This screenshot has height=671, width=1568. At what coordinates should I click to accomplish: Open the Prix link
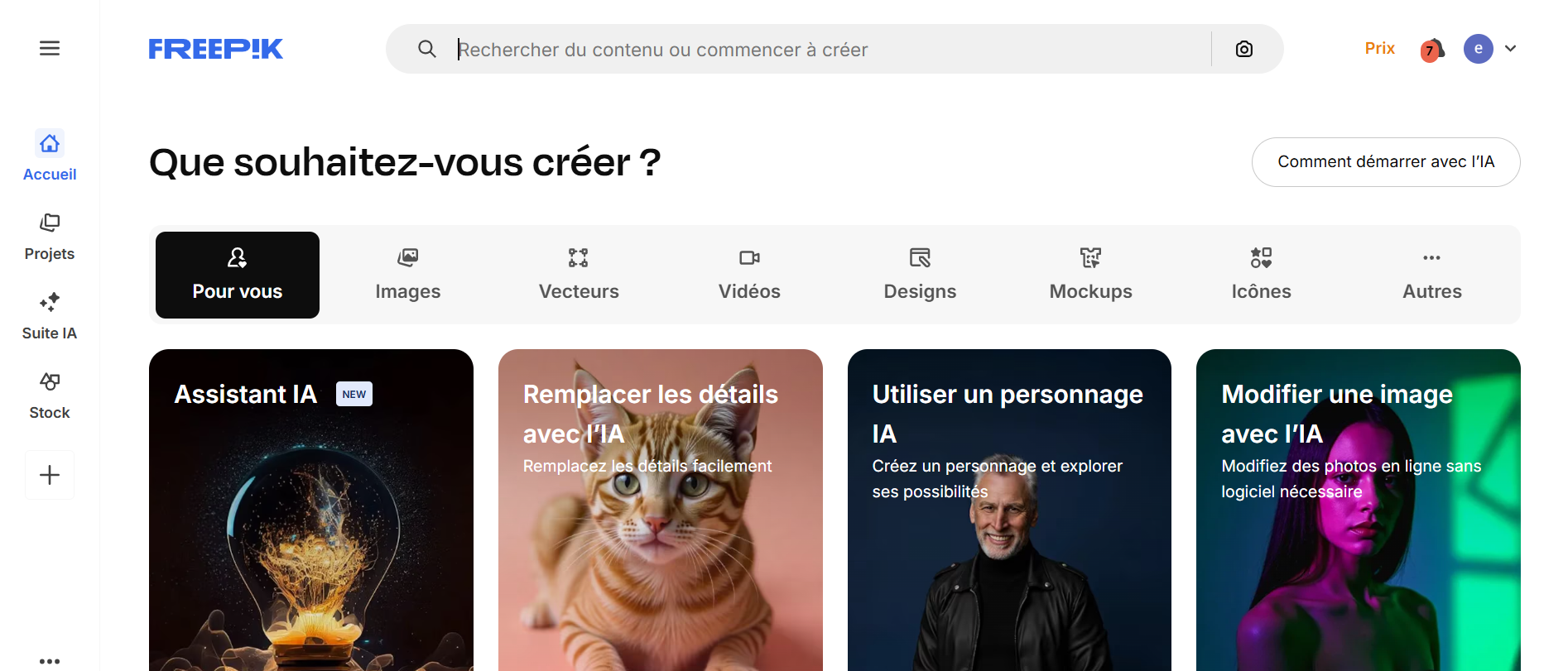(1380, 48)
